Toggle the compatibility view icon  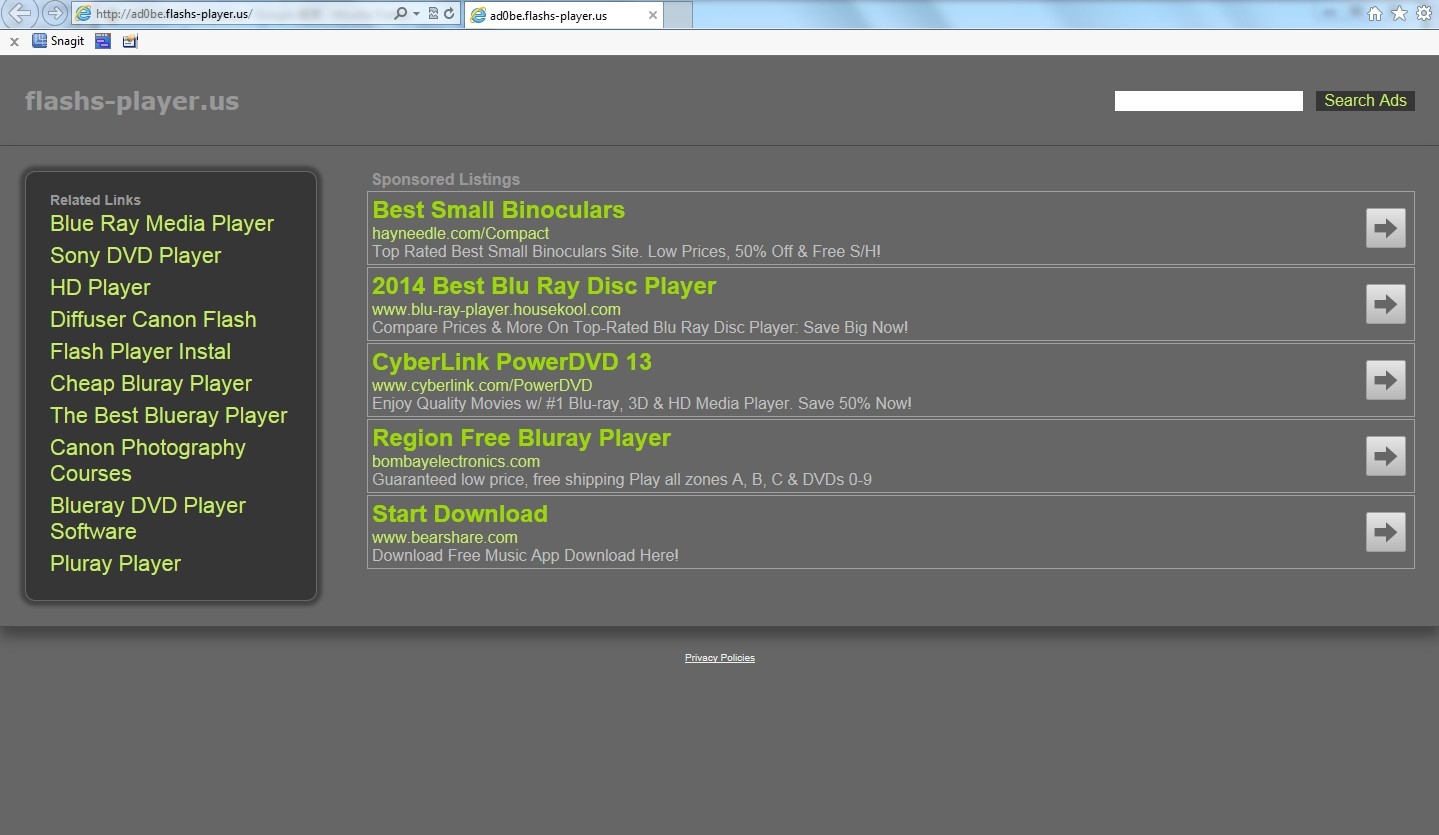click(432, 14)
